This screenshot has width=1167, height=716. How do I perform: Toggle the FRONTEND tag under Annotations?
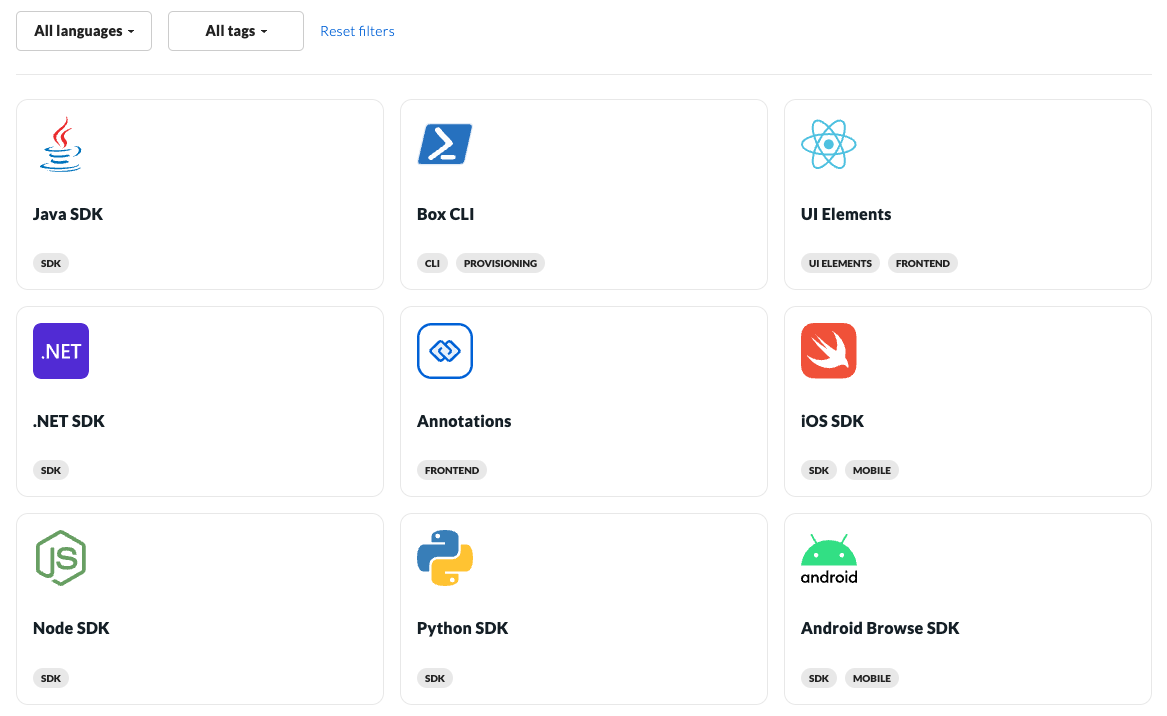pos(452,469)
